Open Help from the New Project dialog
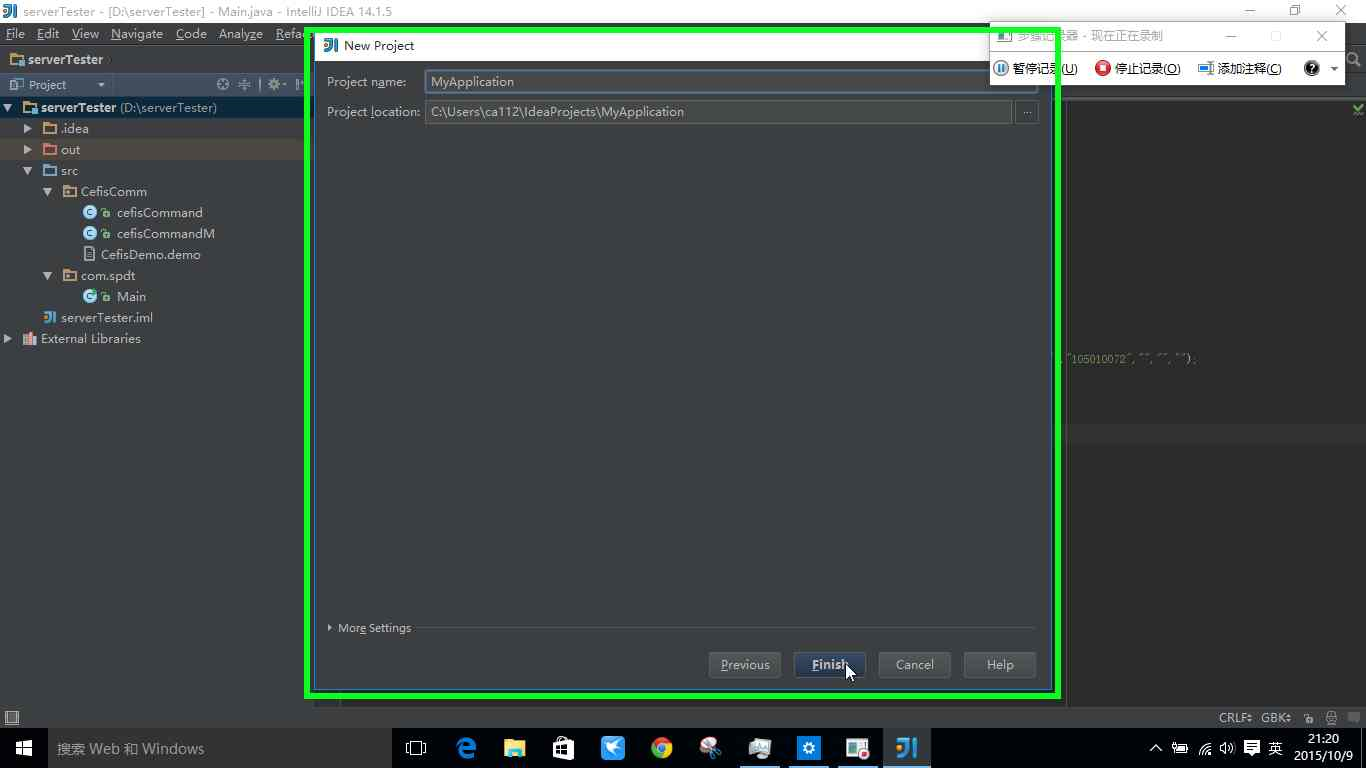Image resolution: width=1366 pixels, height=768 pixels. point(999,665)
